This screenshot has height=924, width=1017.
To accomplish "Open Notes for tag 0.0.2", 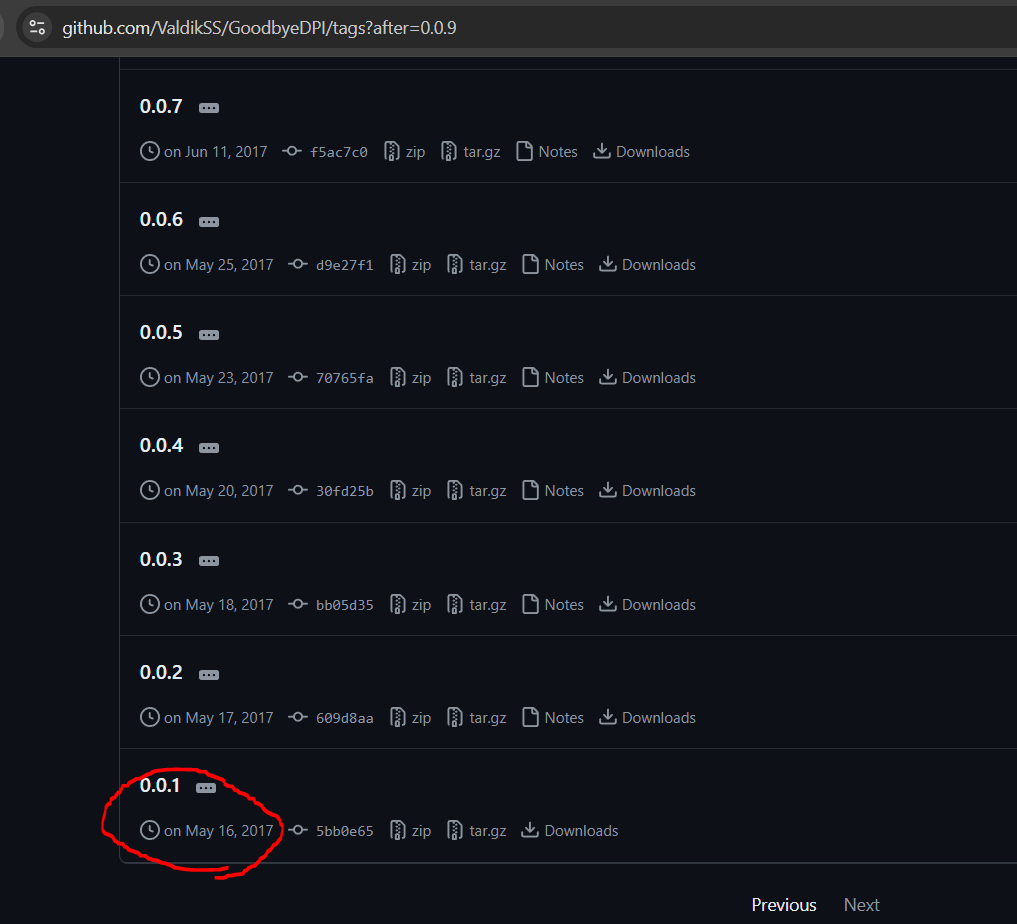I will 553,718.
